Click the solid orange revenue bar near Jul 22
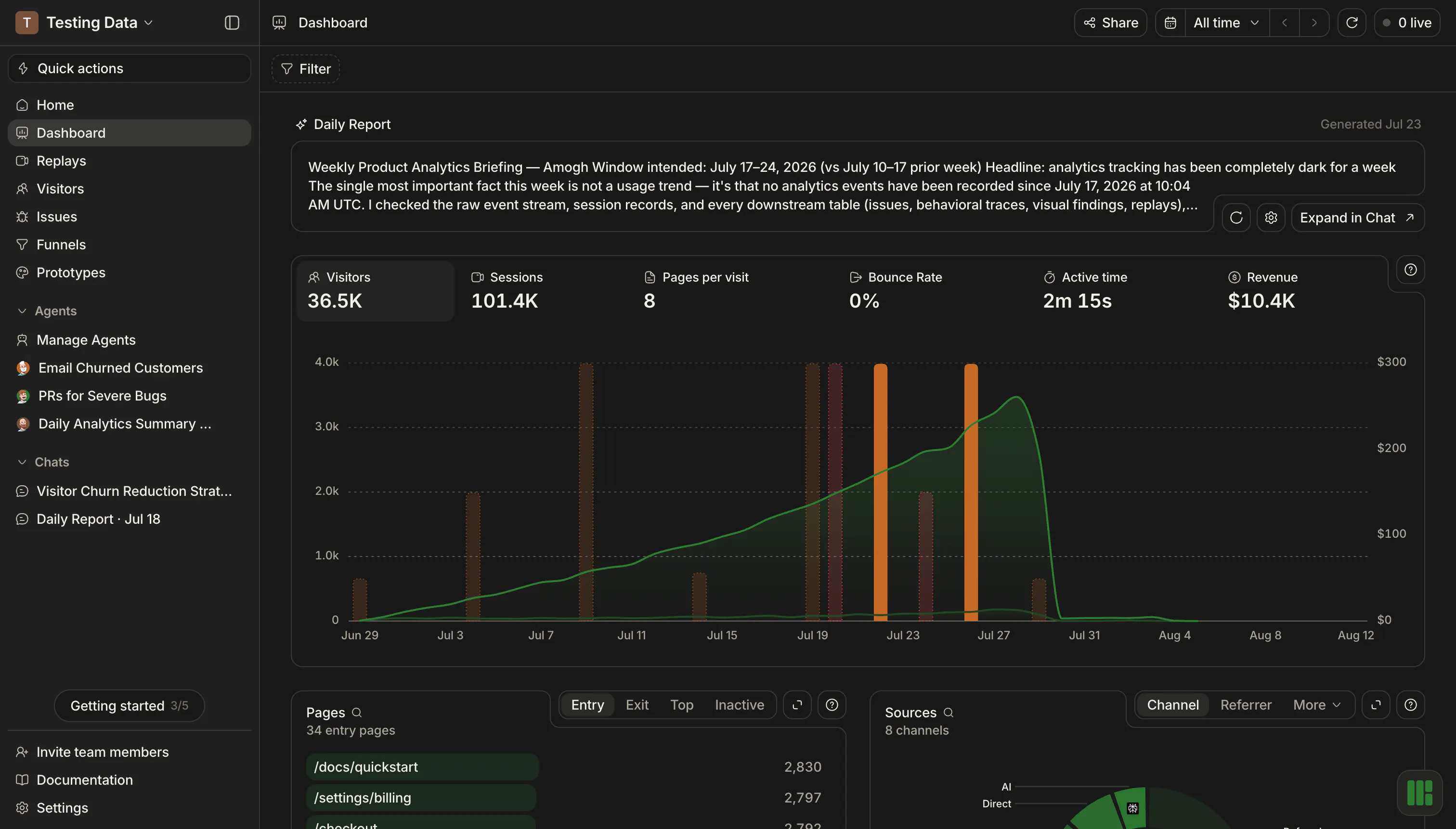This screenshot has width=1456, height=829. (x=880, y=492)
